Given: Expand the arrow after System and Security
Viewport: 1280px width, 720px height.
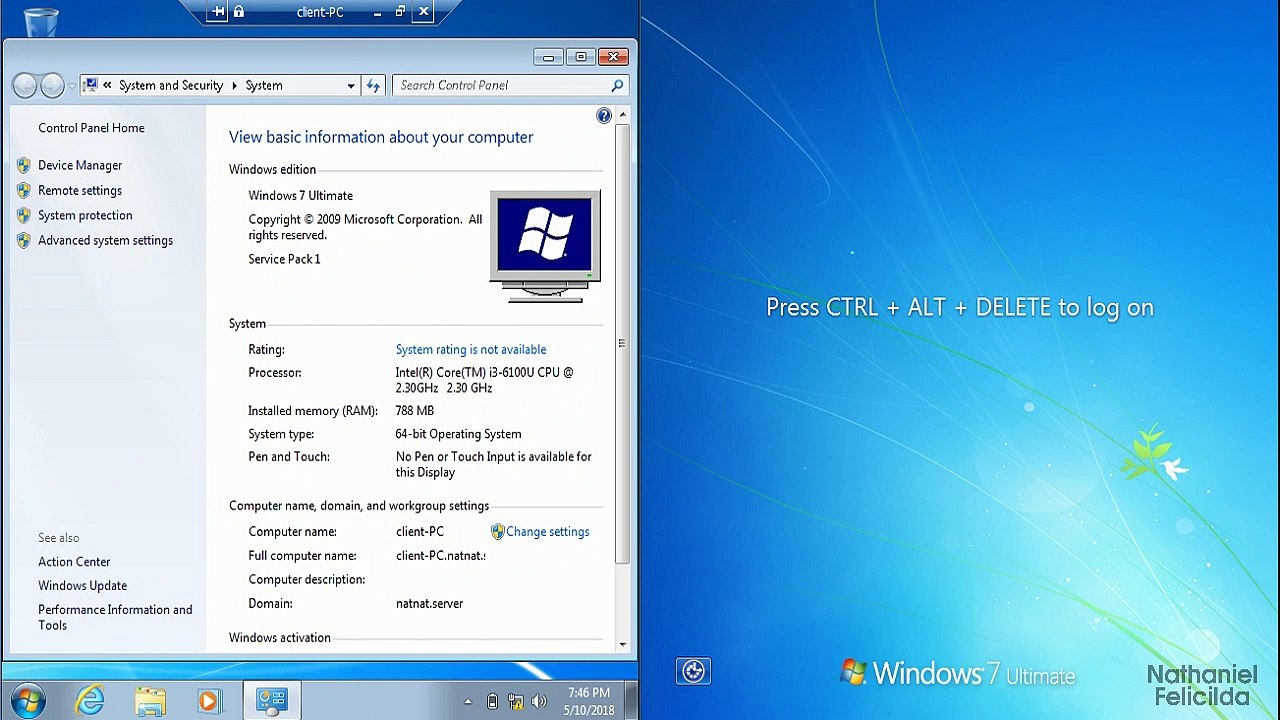Looking at the screenshot, I should (234, 85).
